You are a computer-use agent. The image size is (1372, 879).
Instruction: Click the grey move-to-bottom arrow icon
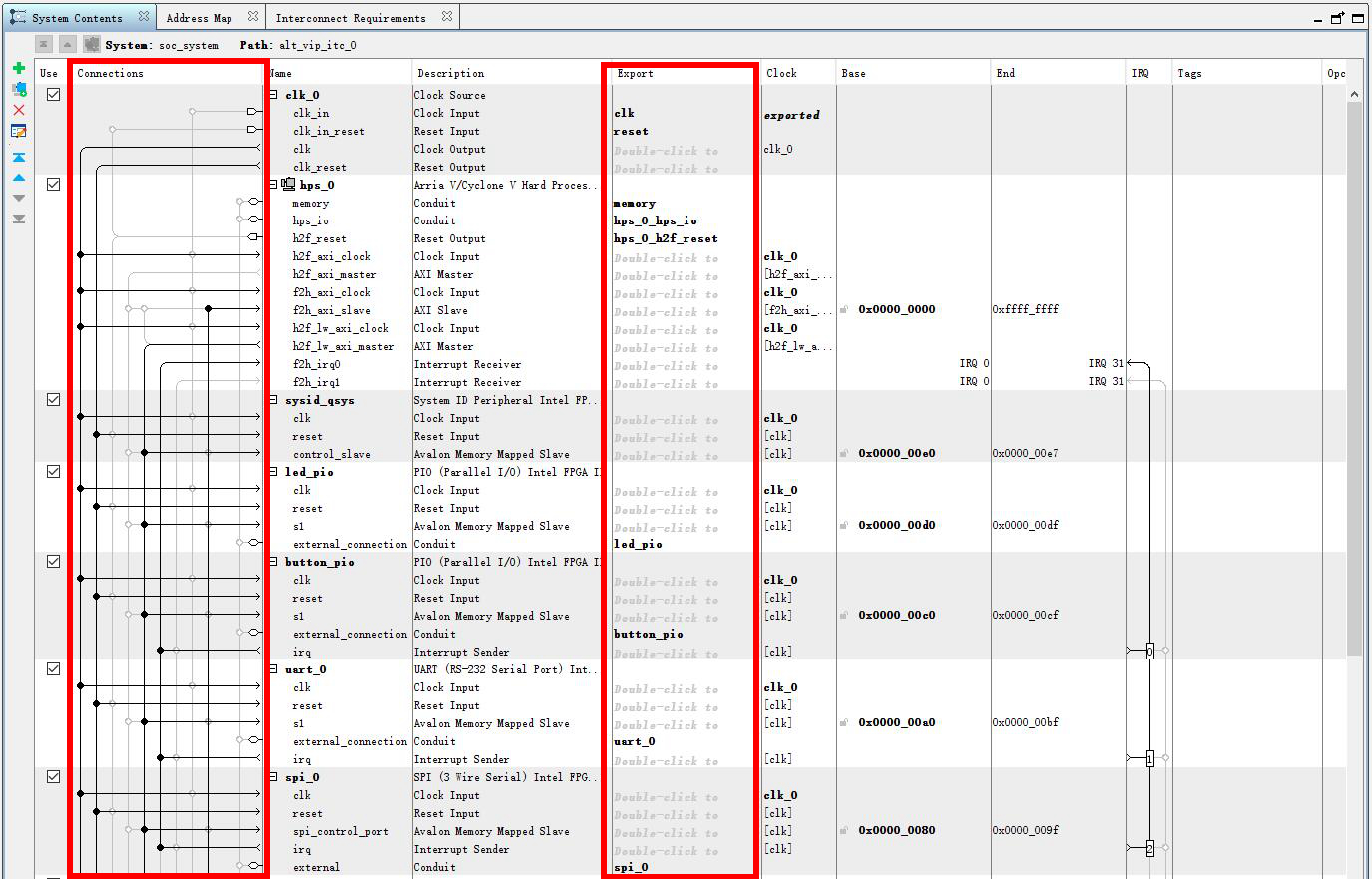[x=18, y=219]
